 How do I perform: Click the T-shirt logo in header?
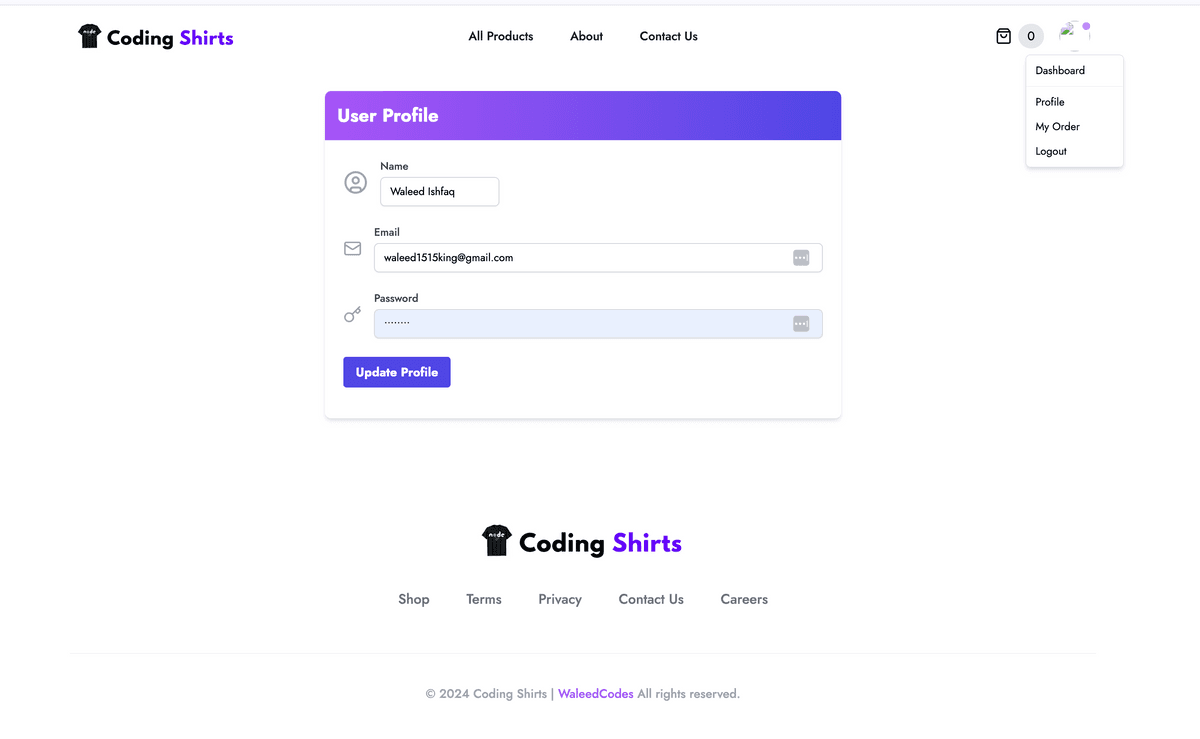(90, 37)
